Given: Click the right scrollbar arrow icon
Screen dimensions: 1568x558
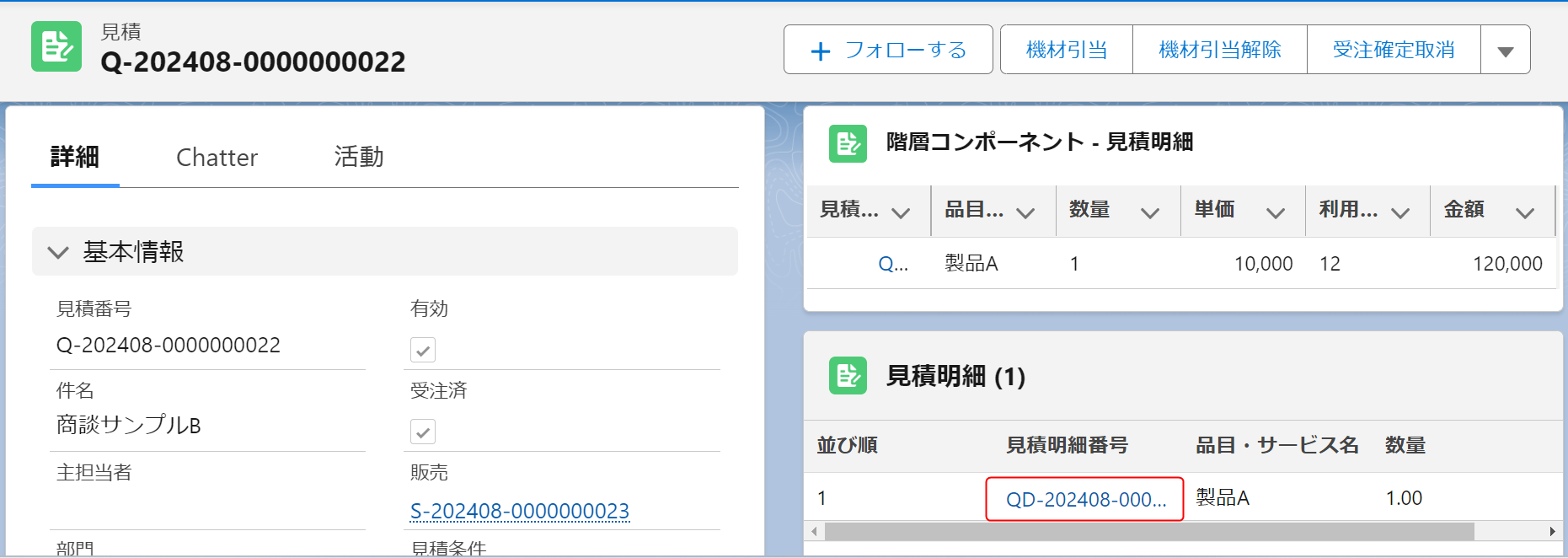Looking at the screenshot, I should [1552, 531].
